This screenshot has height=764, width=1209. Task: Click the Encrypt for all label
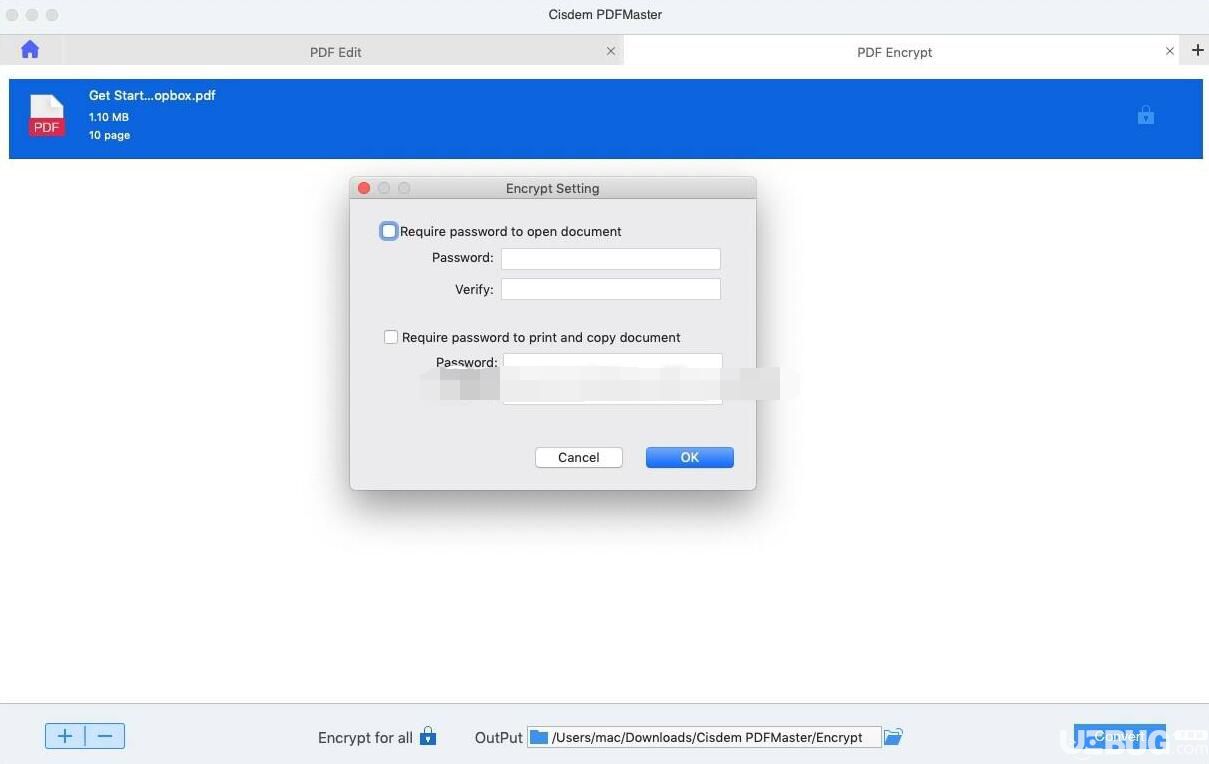pyautogui.click(x=365, y=737)
